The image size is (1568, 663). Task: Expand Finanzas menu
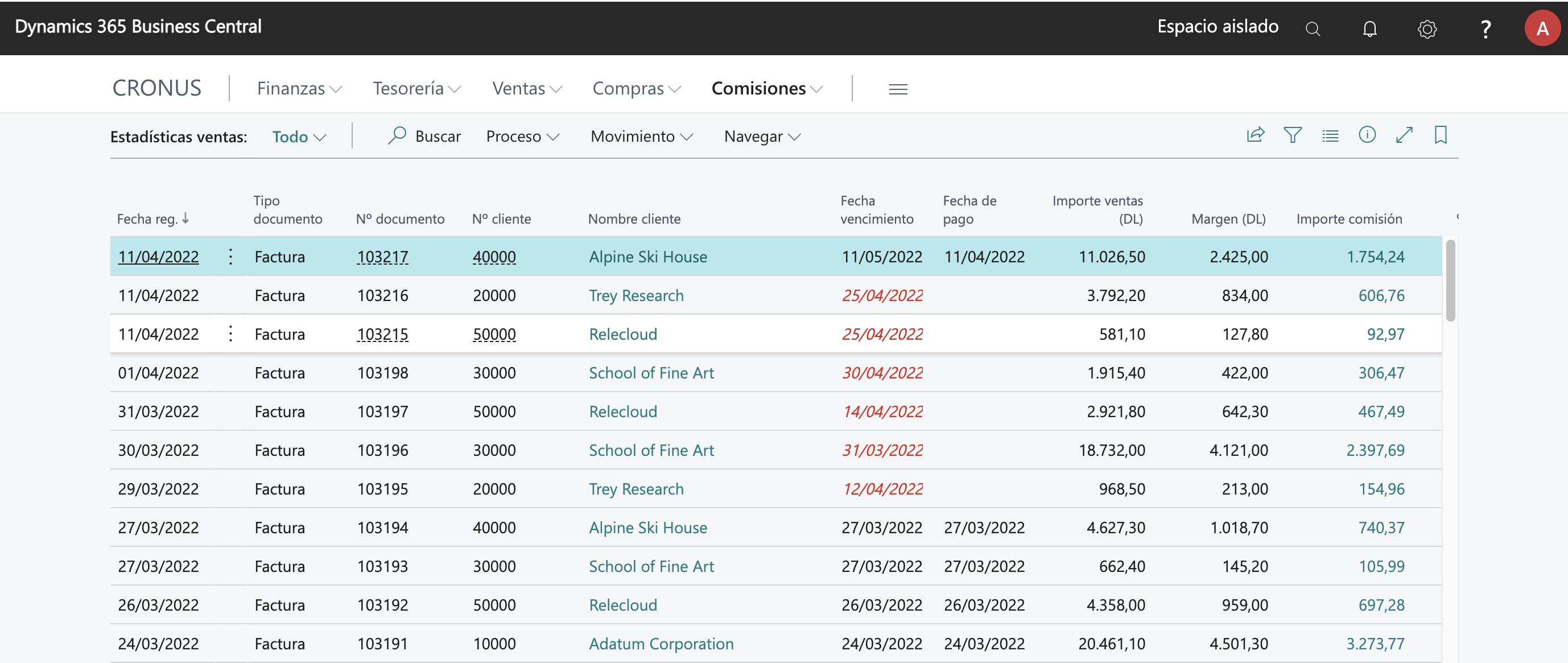pyautogui.click(x=299, y=88)
